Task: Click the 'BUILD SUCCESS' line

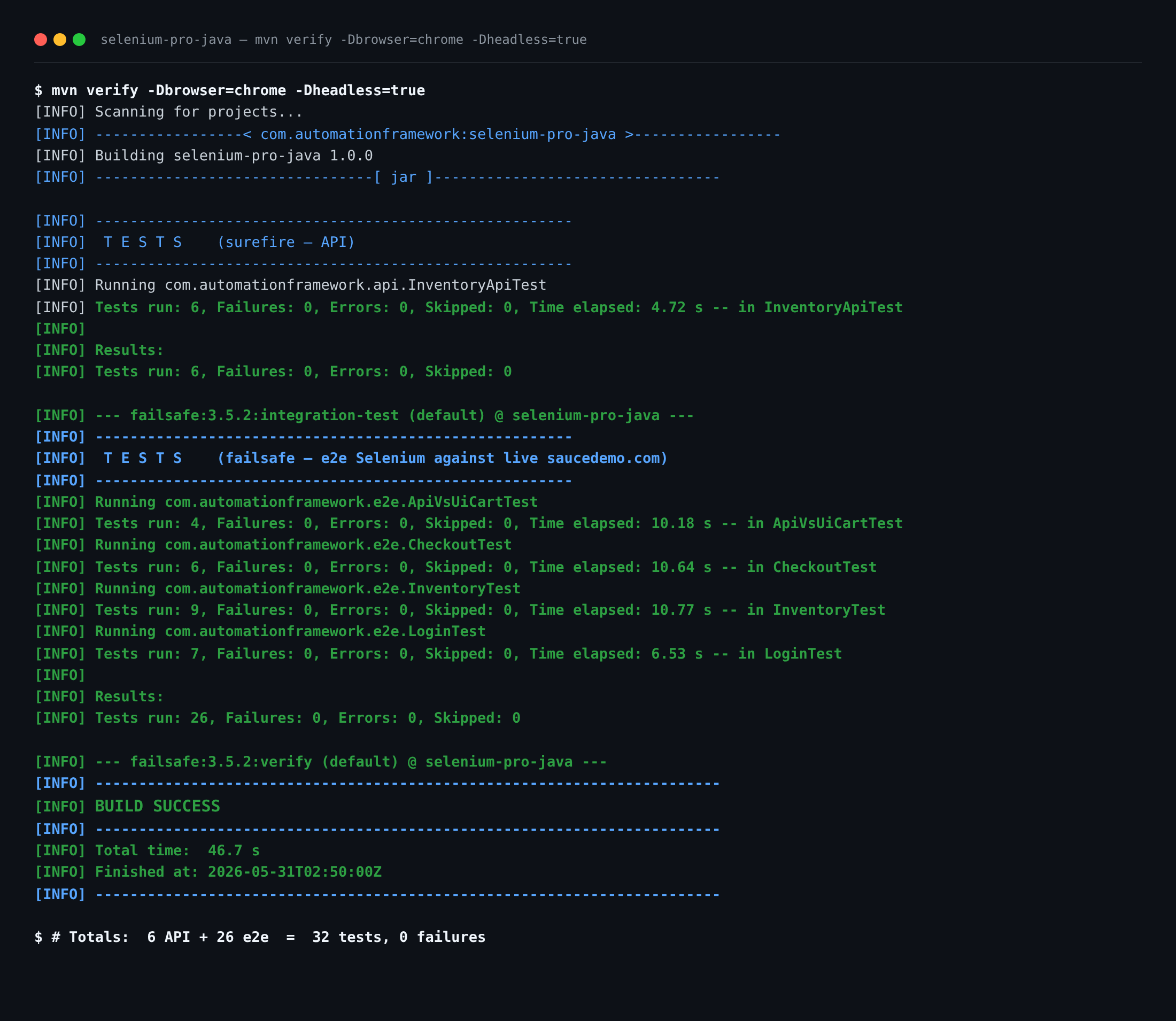Action: [128, 806]
